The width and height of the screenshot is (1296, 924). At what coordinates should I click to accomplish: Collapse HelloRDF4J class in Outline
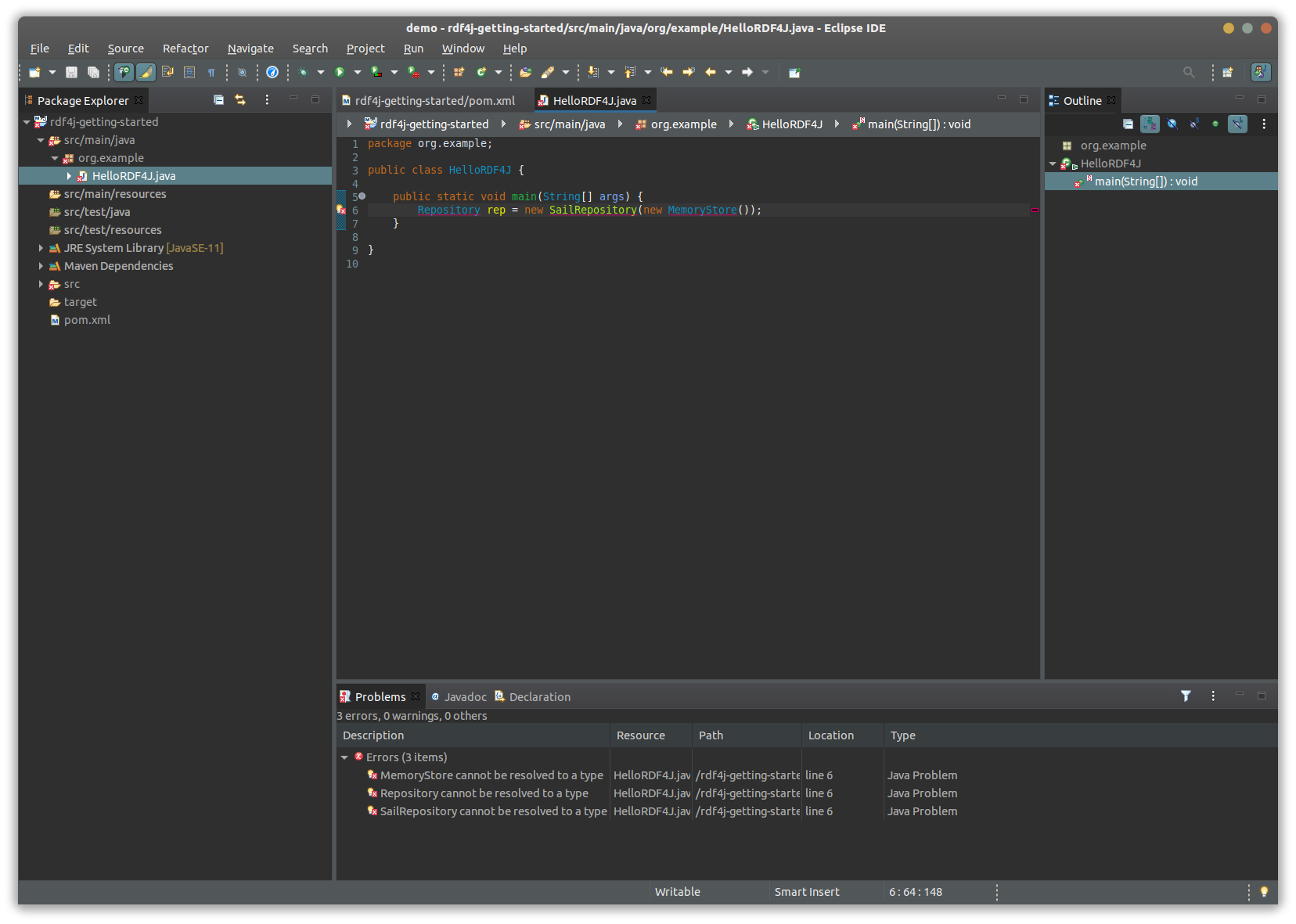coord(1053,164)
